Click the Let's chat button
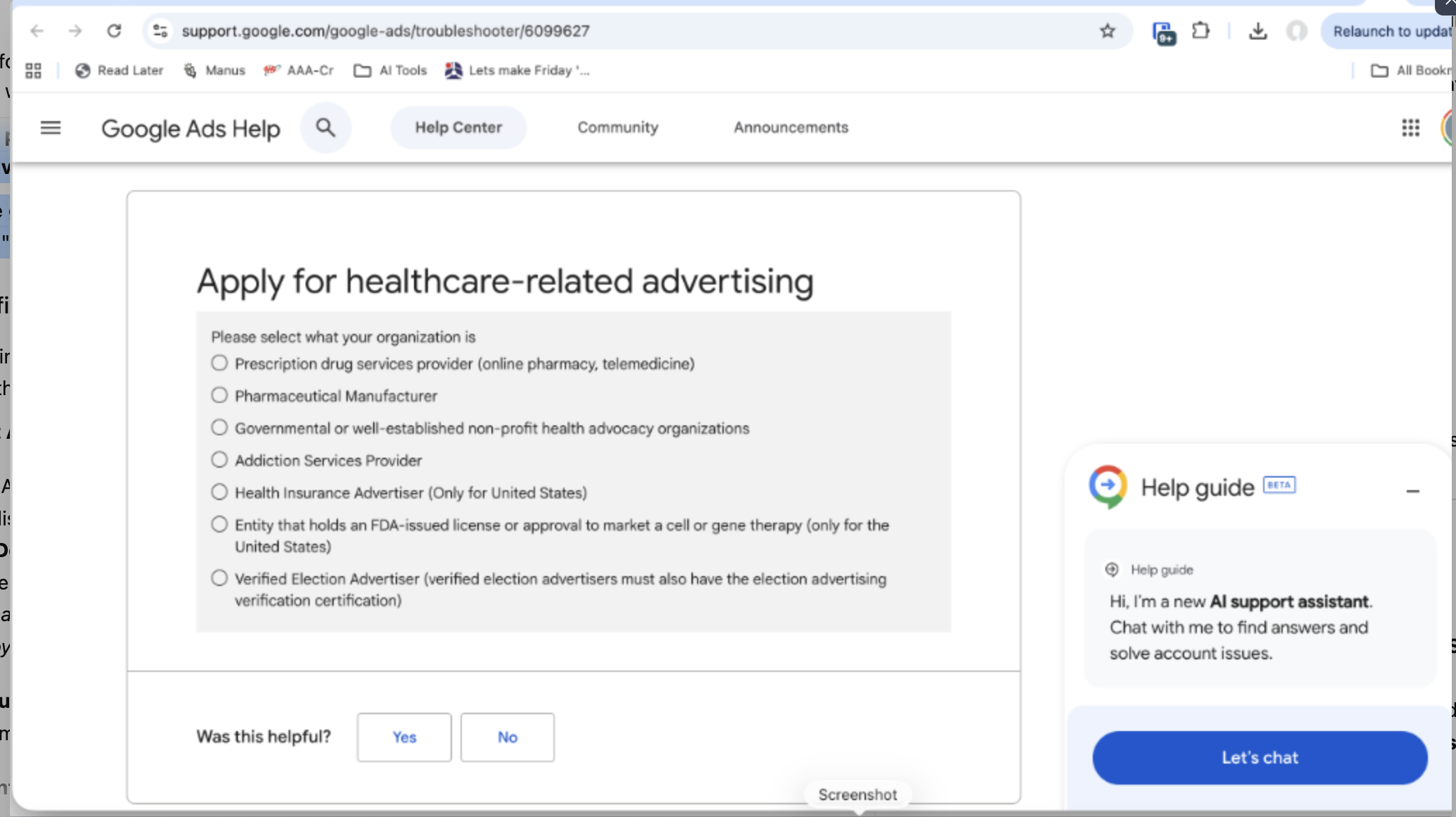The height and width of the screenshot is (817, 1456). coord(1260,758)
